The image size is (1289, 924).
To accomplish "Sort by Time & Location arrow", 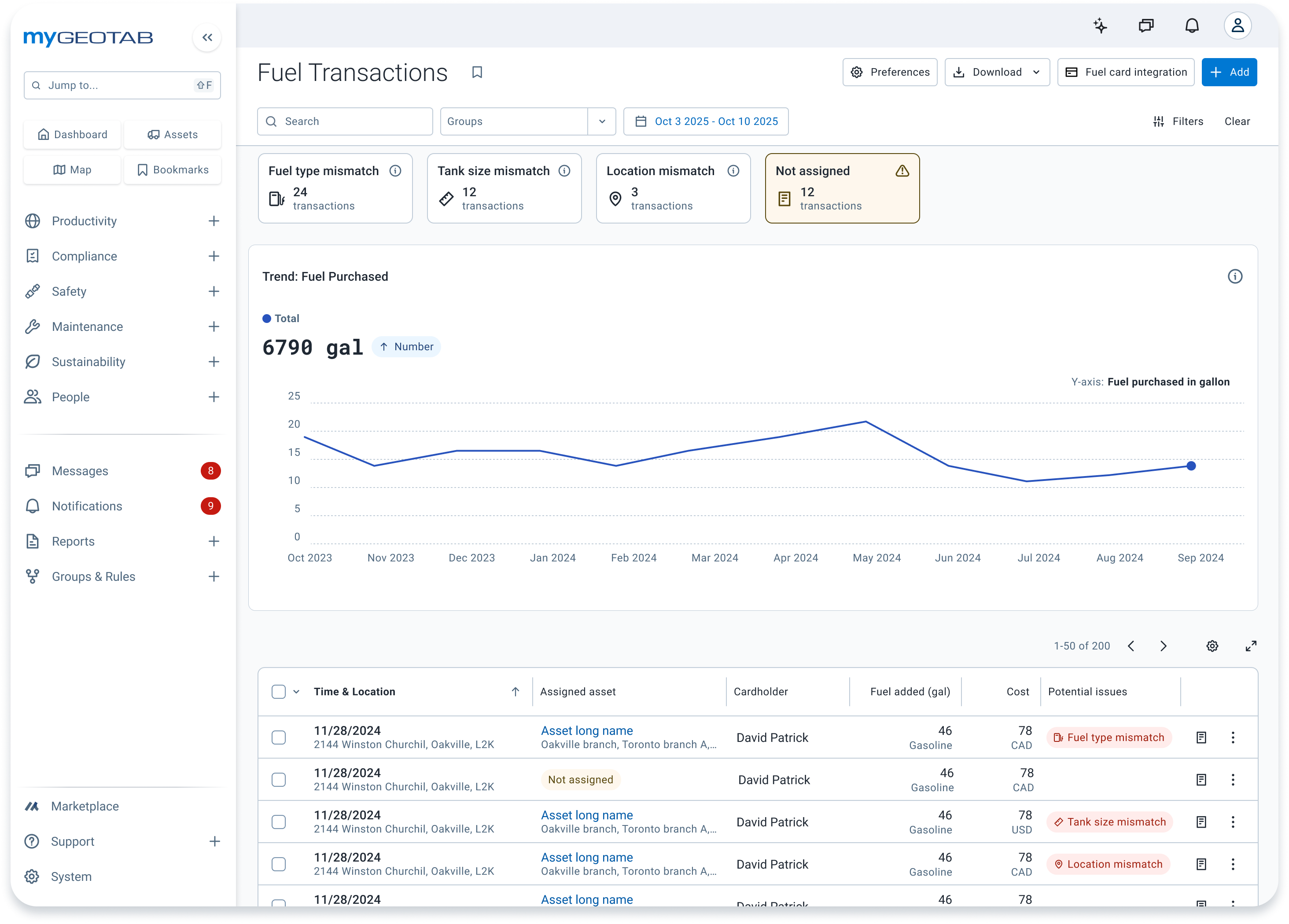I will tap(516, 692).
